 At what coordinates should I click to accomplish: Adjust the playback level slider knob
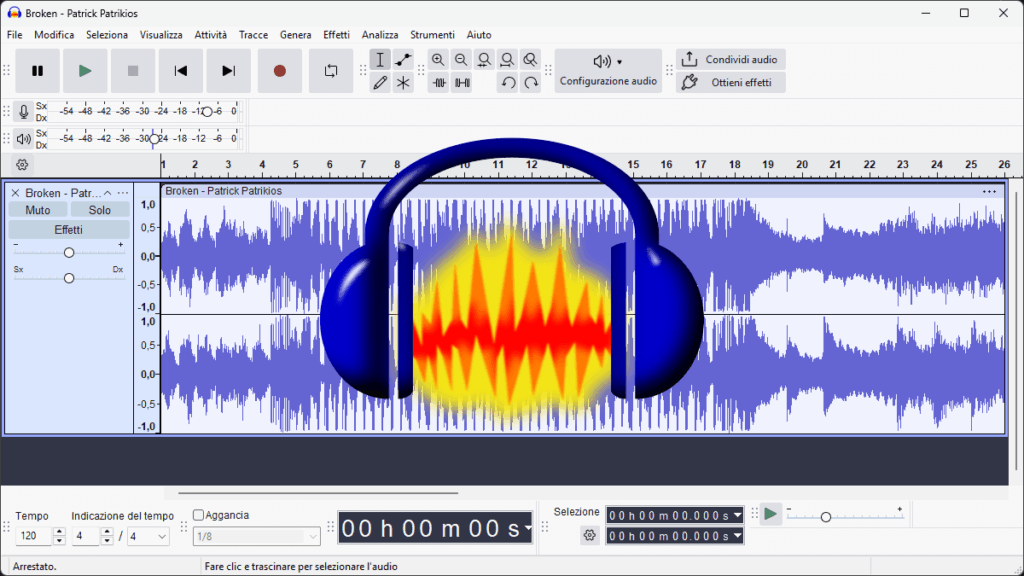pyautogui.click(x=154, y=138)
